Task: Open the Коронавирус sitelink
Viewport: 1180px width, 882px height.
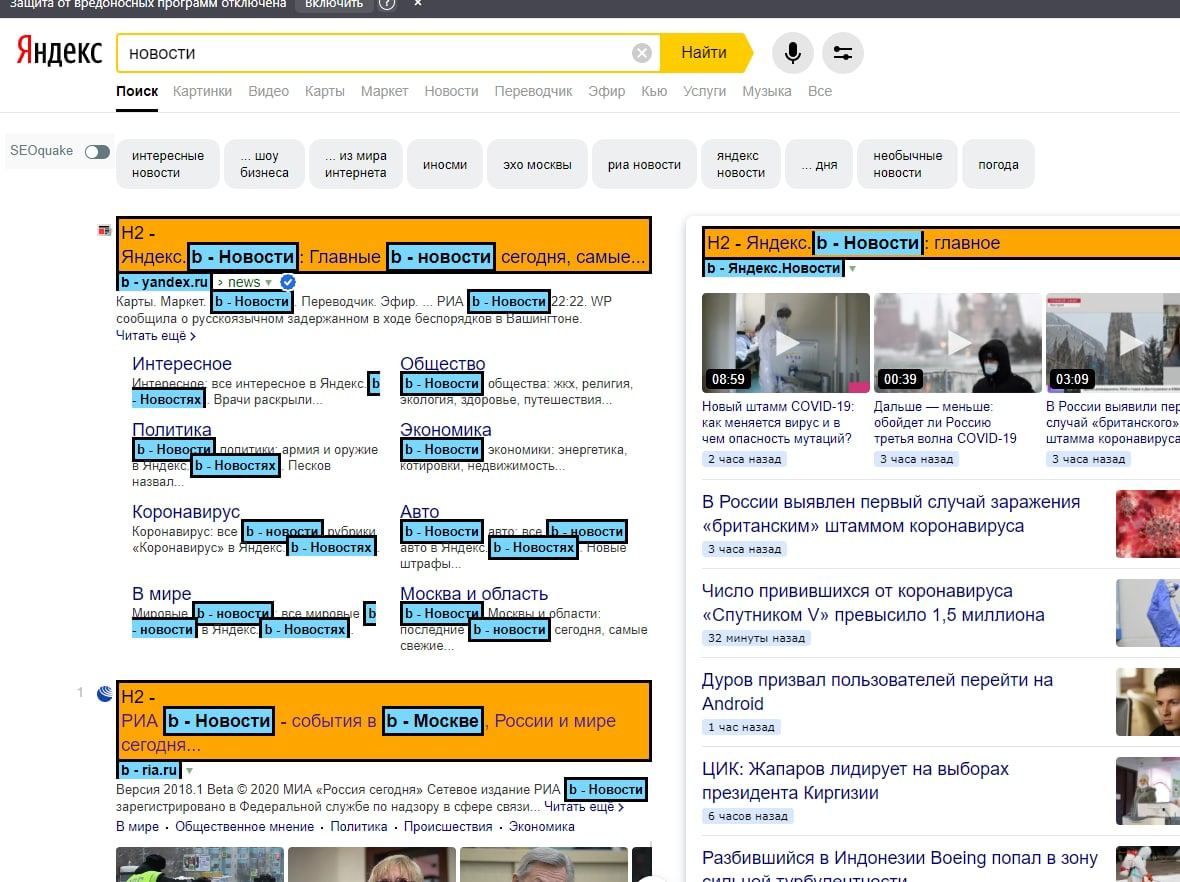Action: 186,512
